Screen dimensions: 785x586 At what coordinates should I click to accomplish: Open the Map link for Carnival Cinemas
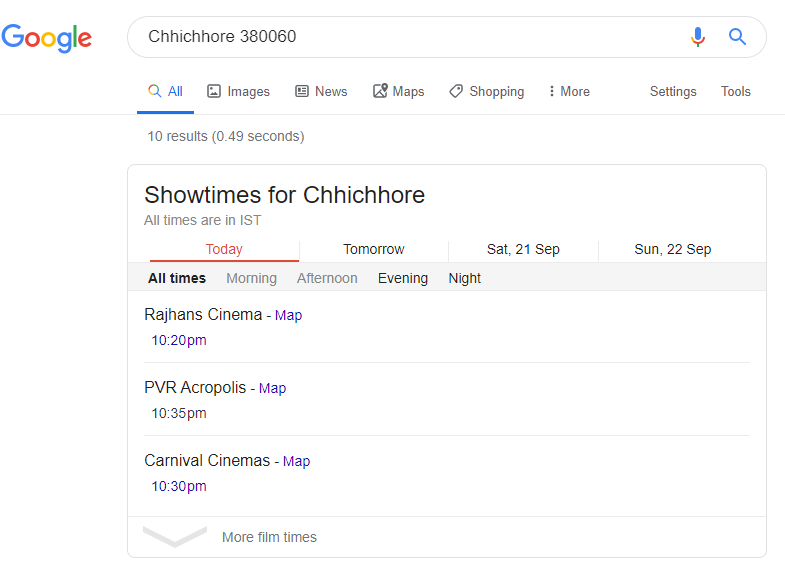[x=296, y=461]
